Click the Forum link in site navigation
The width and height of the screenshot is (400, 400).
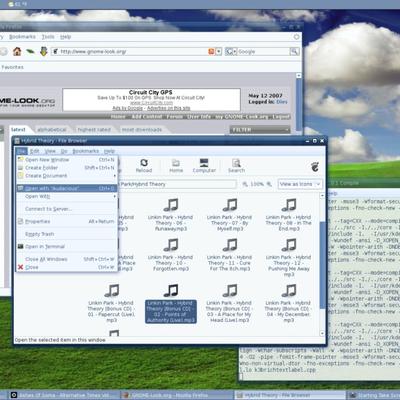[175, 116]
